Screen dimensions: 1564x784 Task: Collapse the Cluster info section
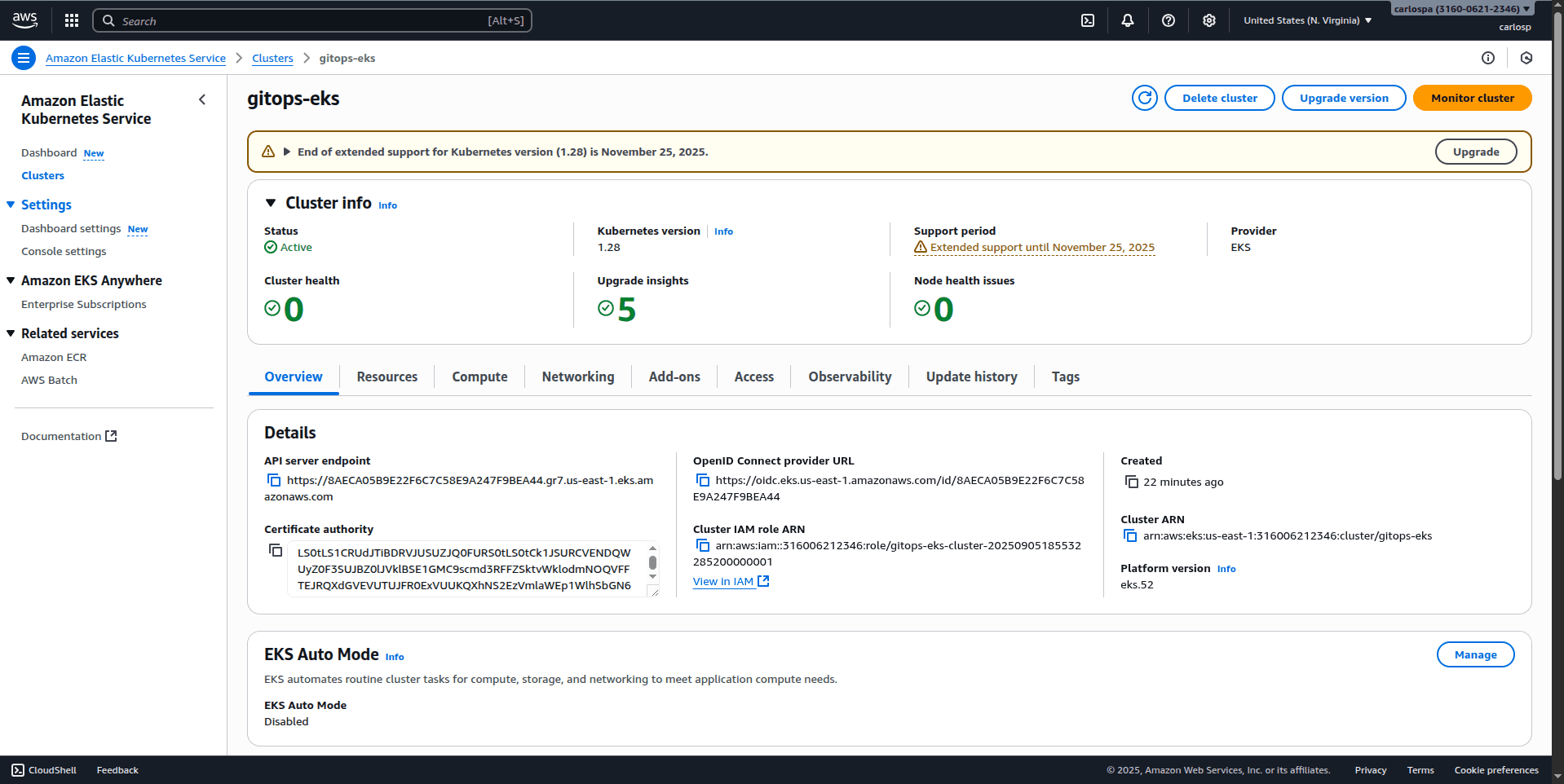coord(271,203)
